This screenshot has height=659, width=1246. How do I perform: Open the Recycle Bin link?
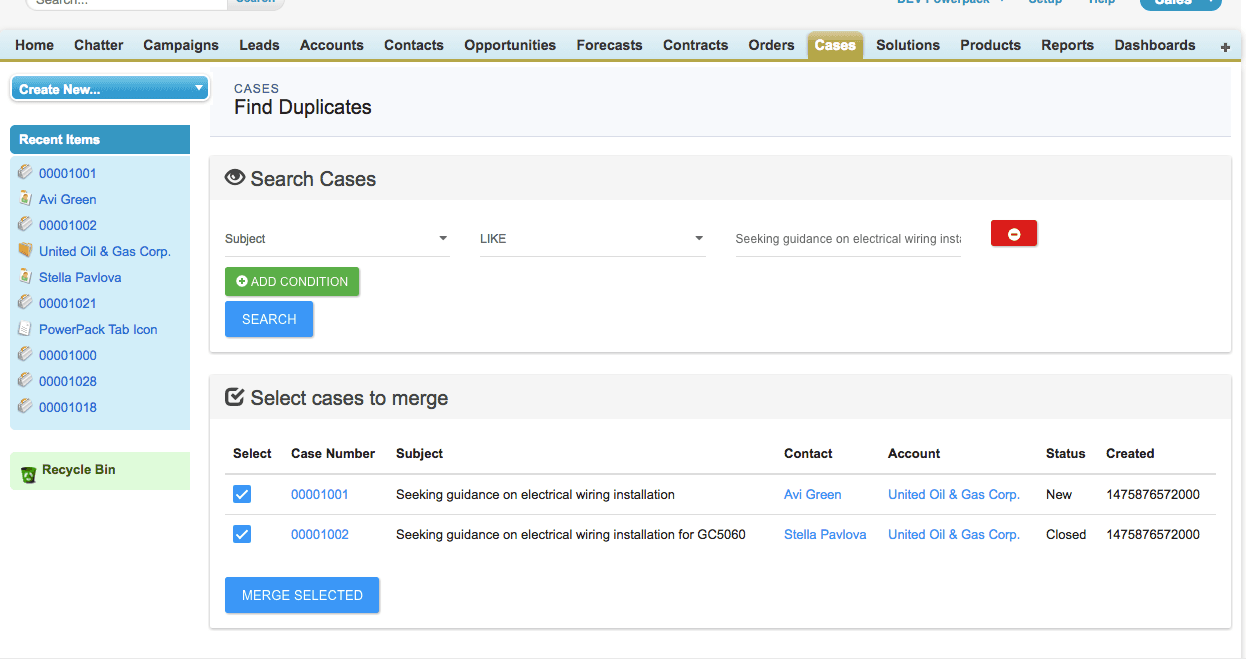[79, 469]
